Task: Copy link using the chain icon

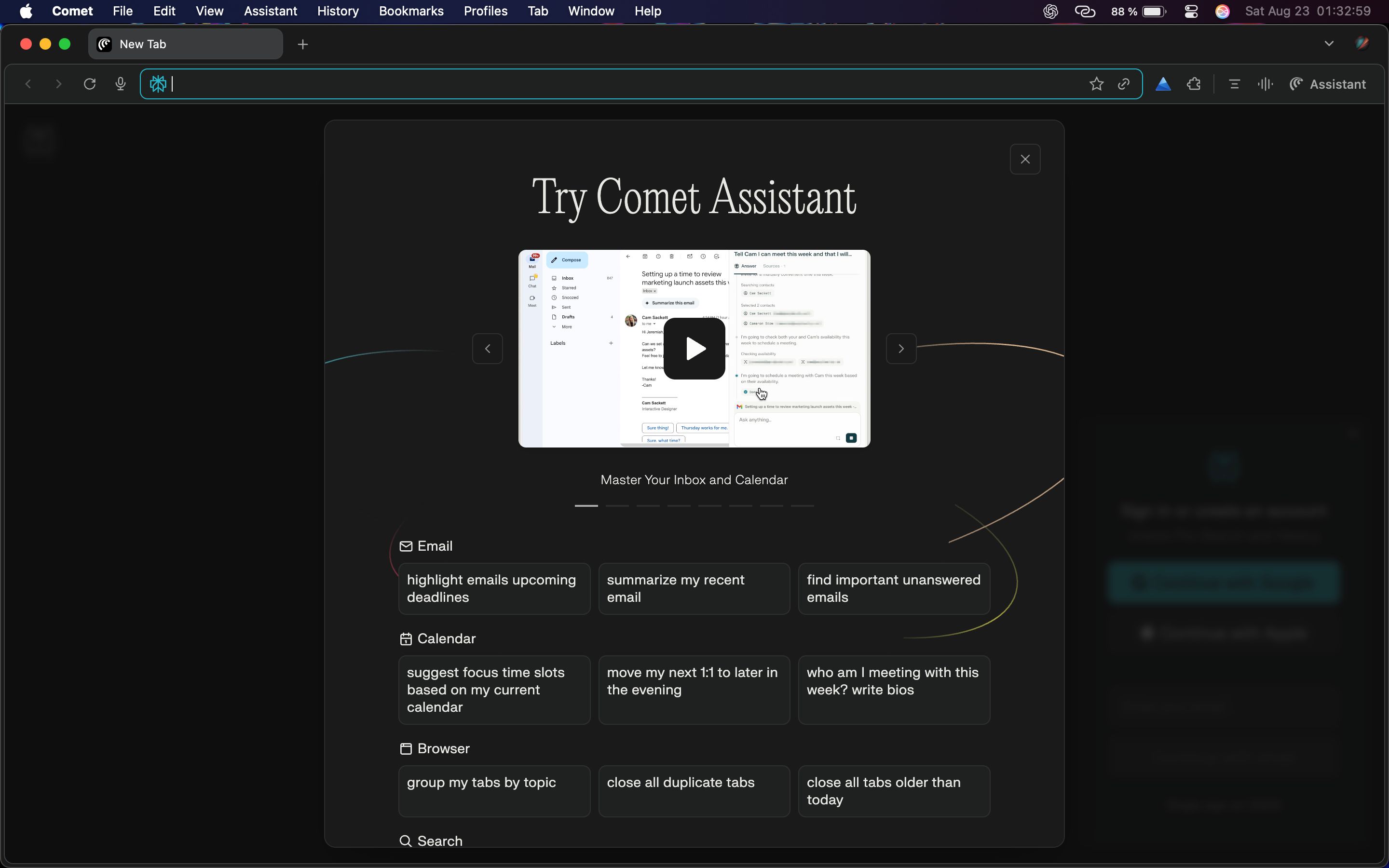Action: (x=1123, y=84)
